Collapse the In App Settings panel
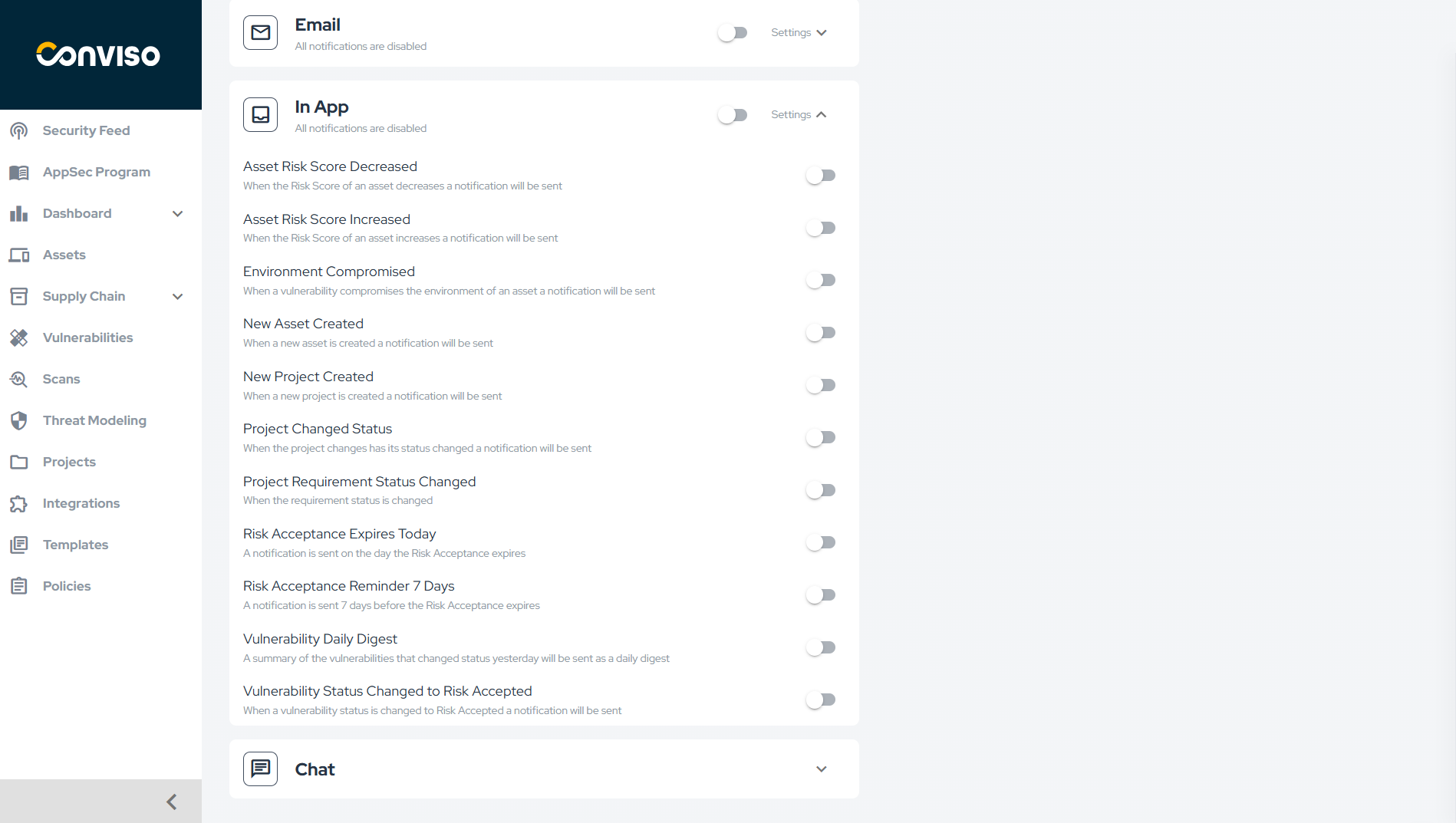Viewport: 1456px width, 823px height. tap(799, 115)
